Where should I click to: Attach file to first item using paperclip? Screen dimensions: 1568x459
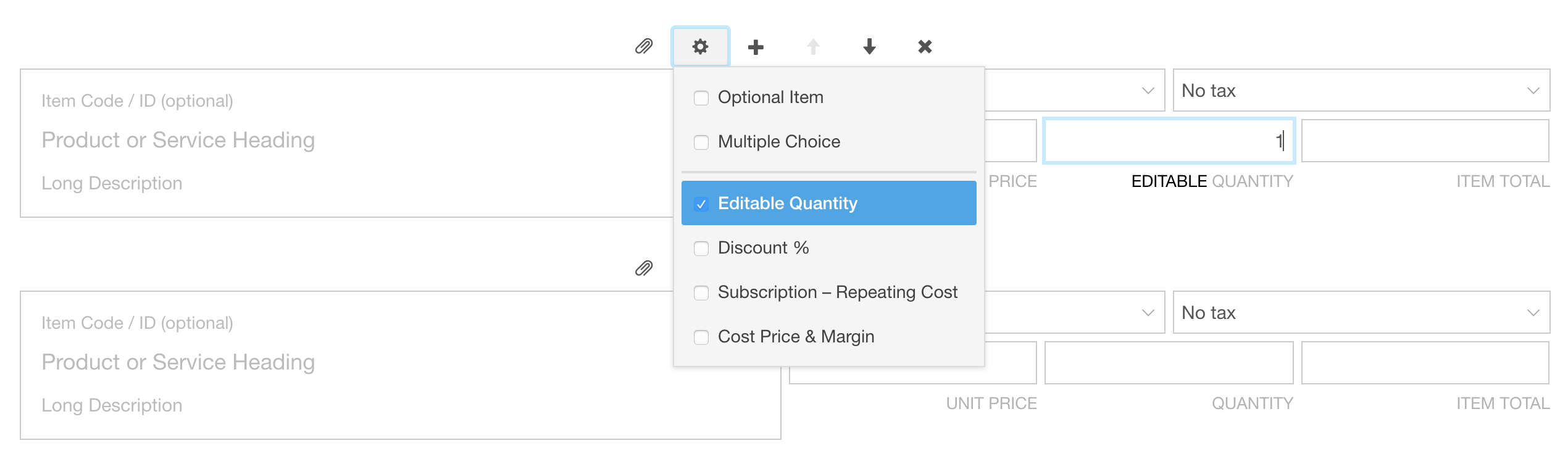[644, 46]
